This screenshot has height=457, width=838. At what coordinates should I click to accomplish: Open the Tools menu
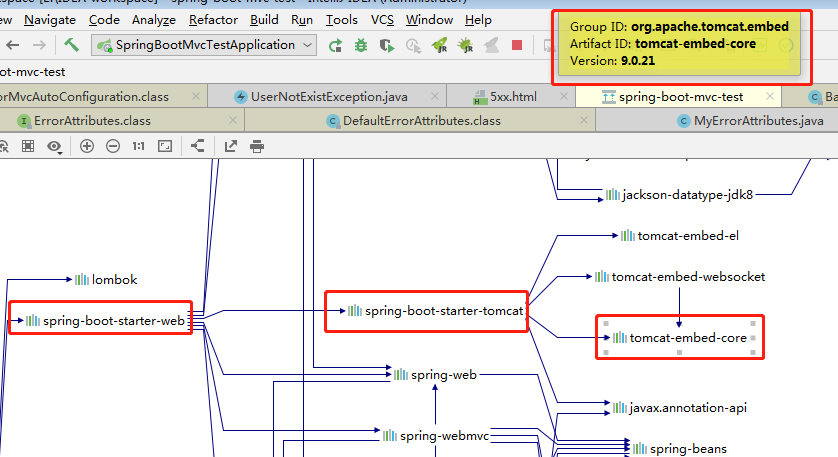coord(342,20)
